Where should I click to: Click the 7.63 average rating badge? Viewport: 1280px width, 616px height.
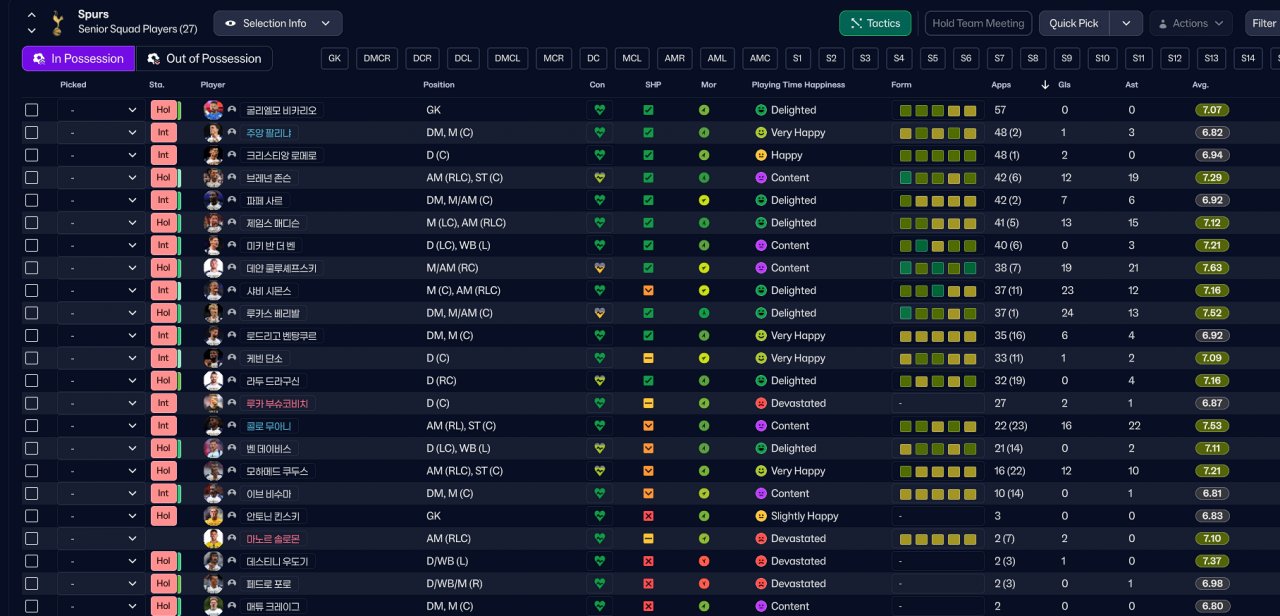[1210, 268]
